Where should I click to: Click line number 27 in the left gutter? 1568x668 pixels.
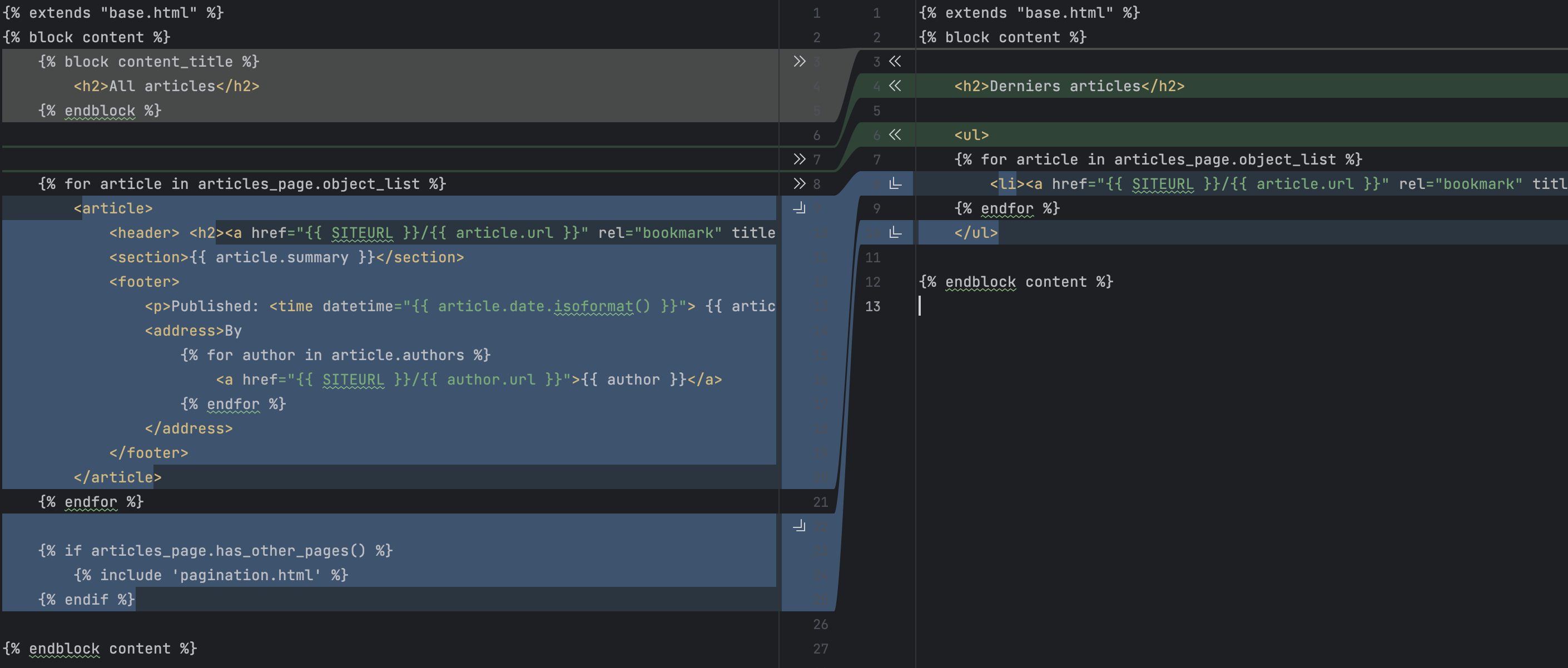pos(821,649)
